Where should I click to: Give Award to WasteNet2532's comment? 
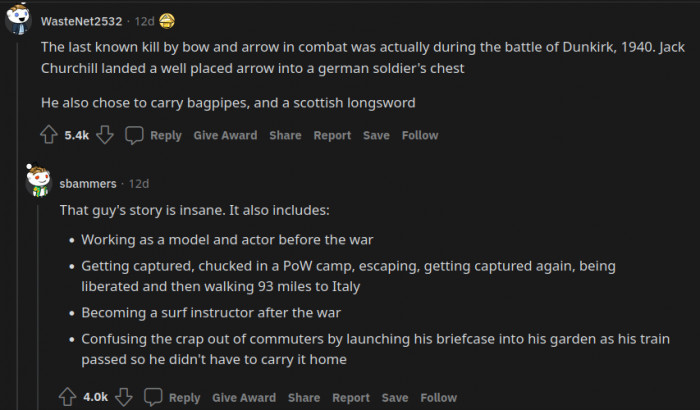coord(225,135)
